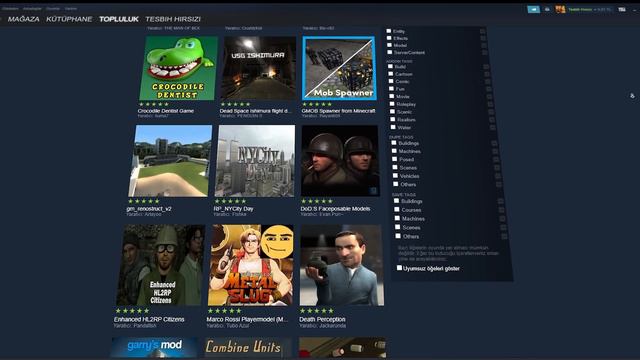This screenshot has width=640, height=360.
Task: Tick the Posed dupe tag
Action: tap(395, 159)
